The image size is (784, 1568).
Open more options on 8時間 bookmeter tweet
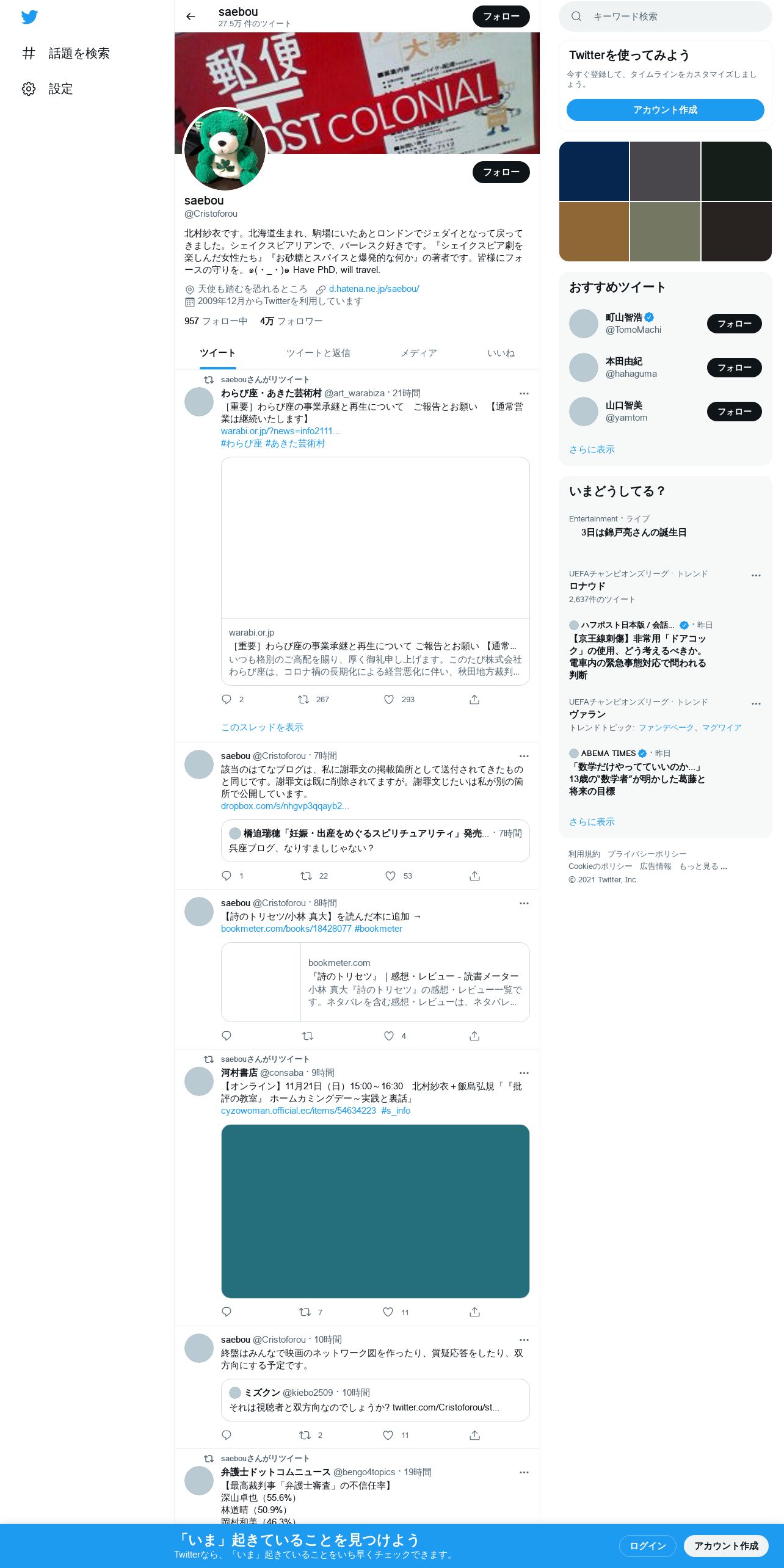[524, 903]
